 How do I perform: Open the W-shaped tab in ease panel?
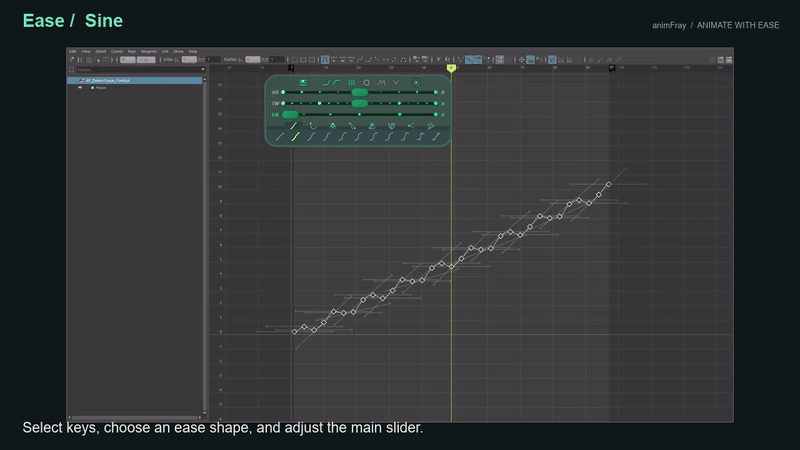[391, 126]
